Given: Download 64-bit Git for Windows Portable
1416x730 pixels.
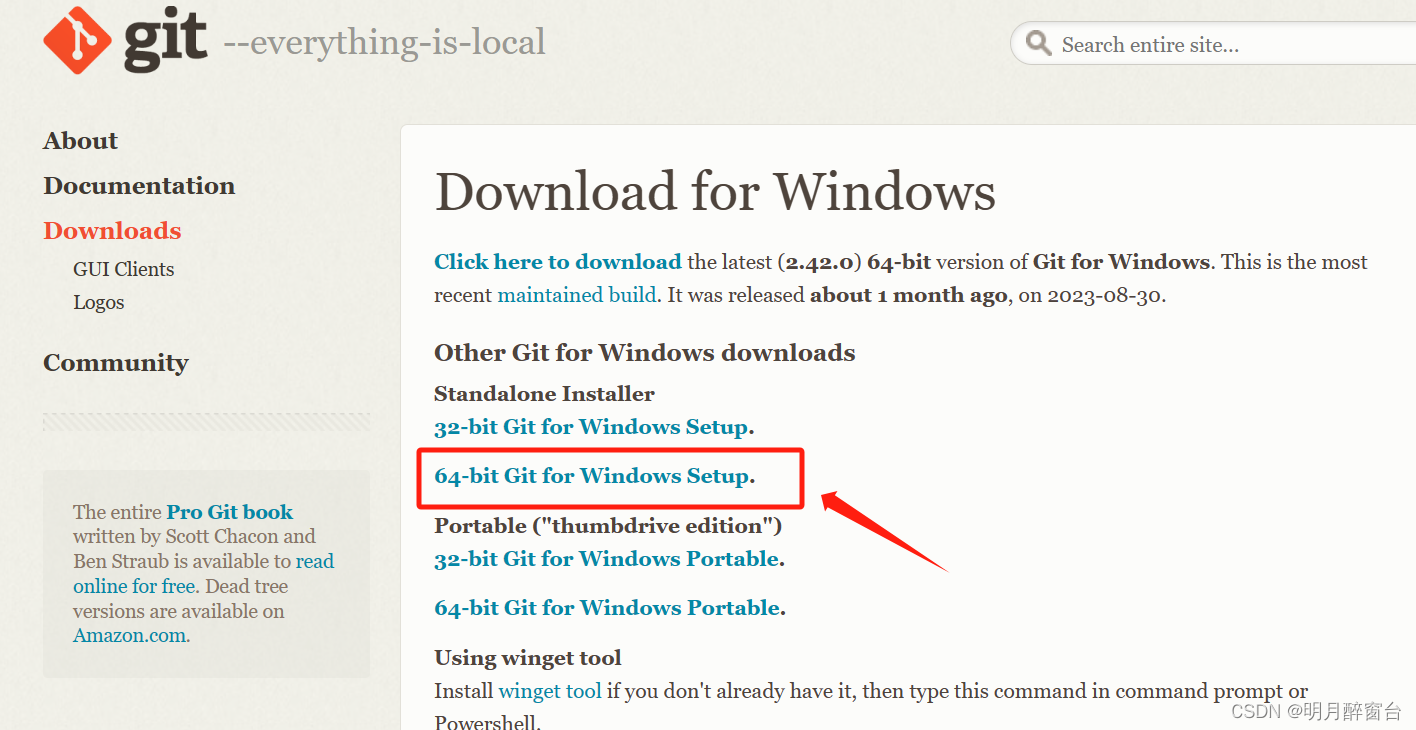Looking at the screenshot, I should (606, 608).
